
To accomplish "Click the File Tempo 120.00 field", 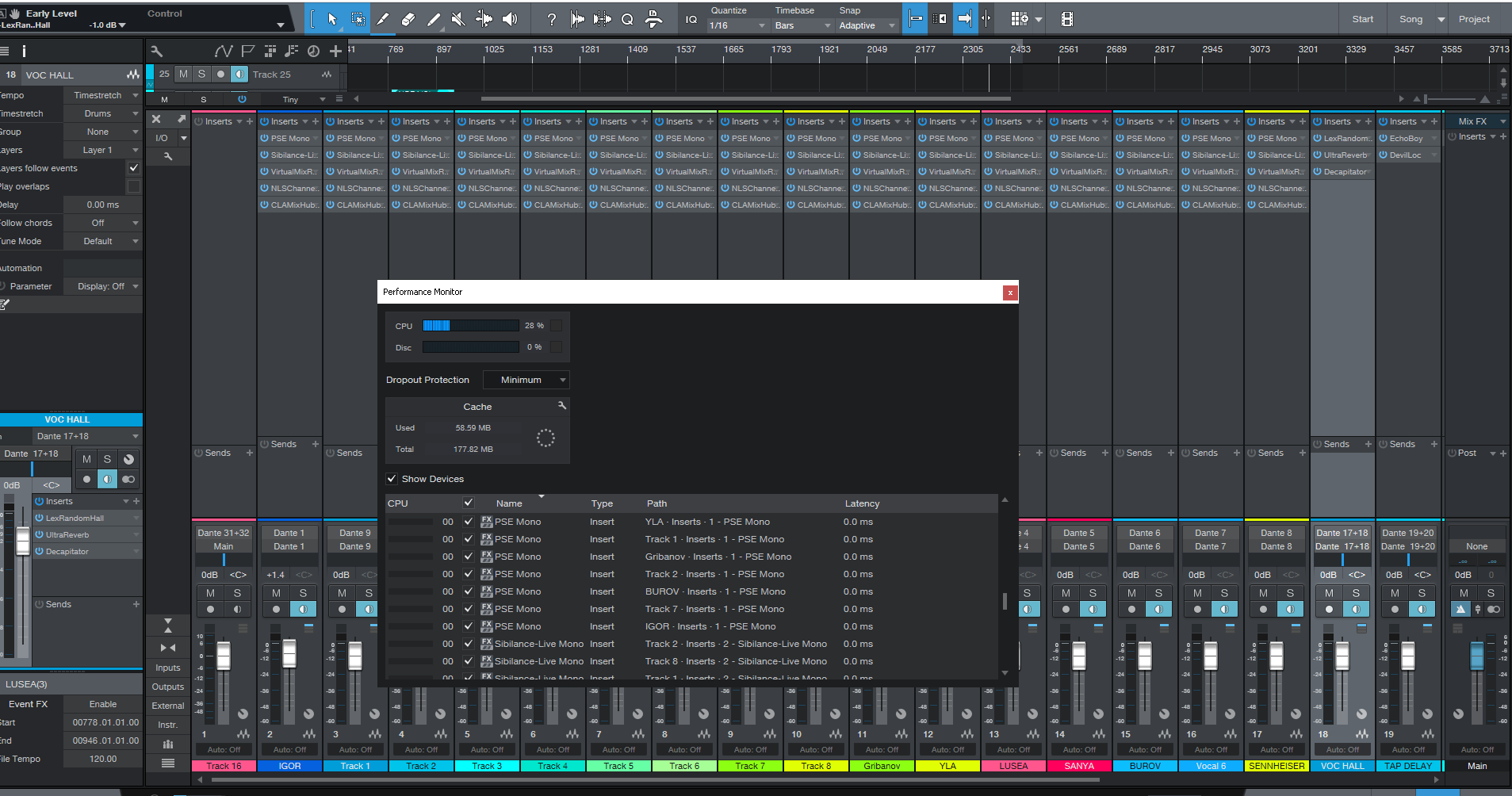I will pos(103,759).
